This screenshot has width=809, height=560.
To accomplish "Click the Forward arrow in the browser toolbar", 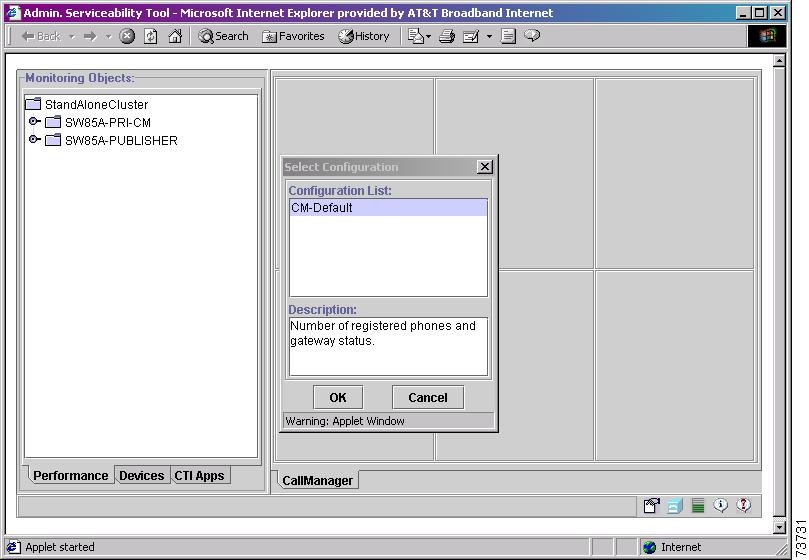I will click(x=90, y=36).
